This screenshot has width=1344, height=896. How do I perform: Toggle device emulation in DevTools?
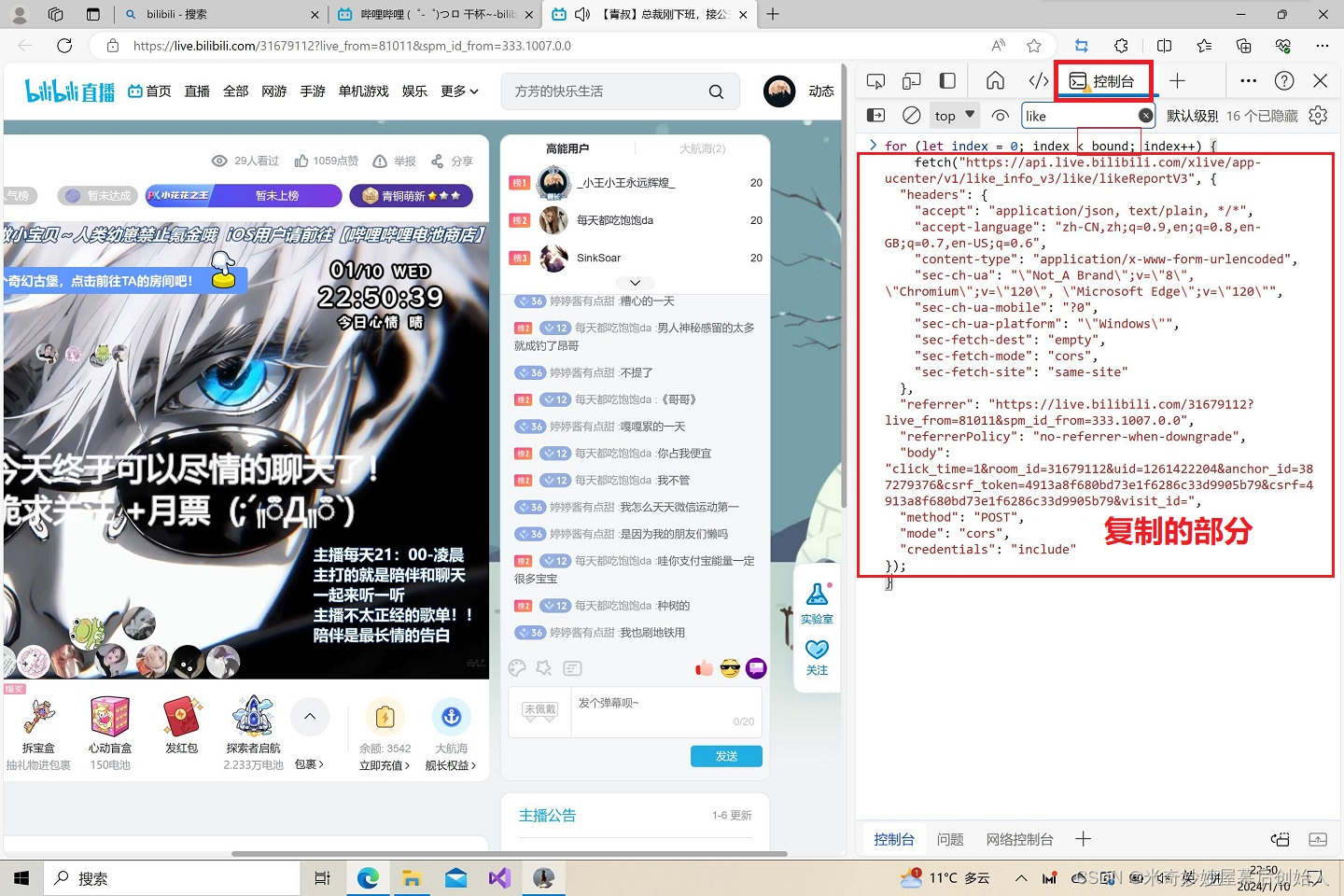coord(912,81)
